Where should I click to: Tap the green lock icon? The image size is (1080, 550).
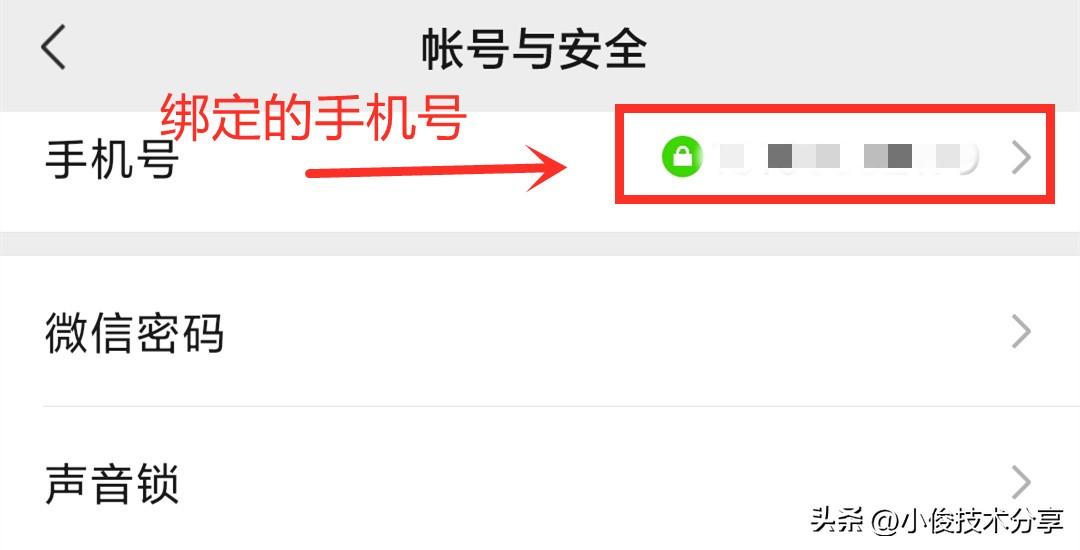(x=681, y=156)
